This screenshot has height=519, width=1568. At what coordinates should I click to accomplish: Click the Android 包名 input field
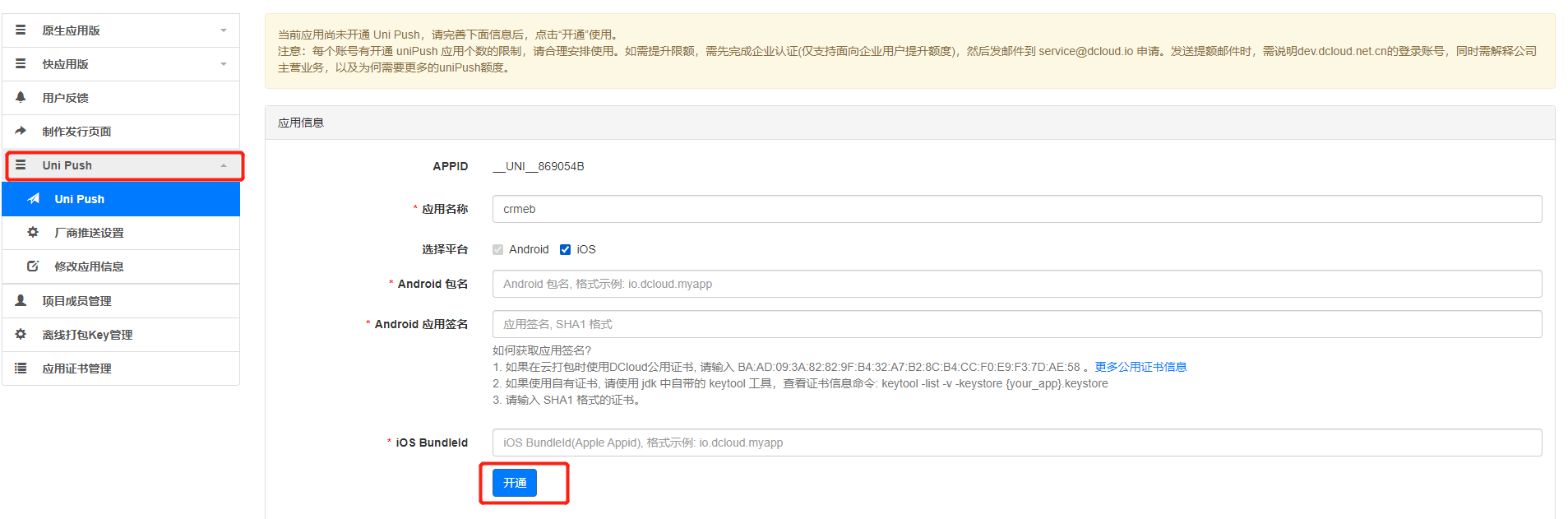[1016, 284]
